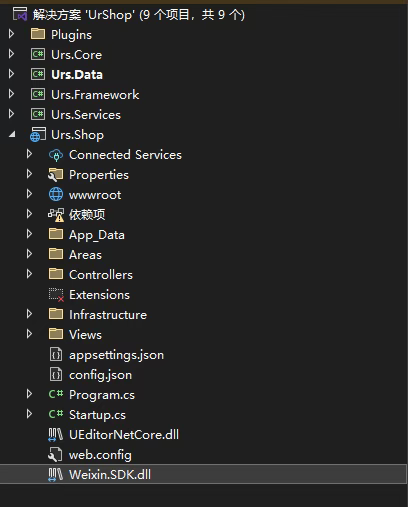This screenshot has width=408, height=507.
Task: Select the UrShop solution root node
Action: click(x=138, y=15)
